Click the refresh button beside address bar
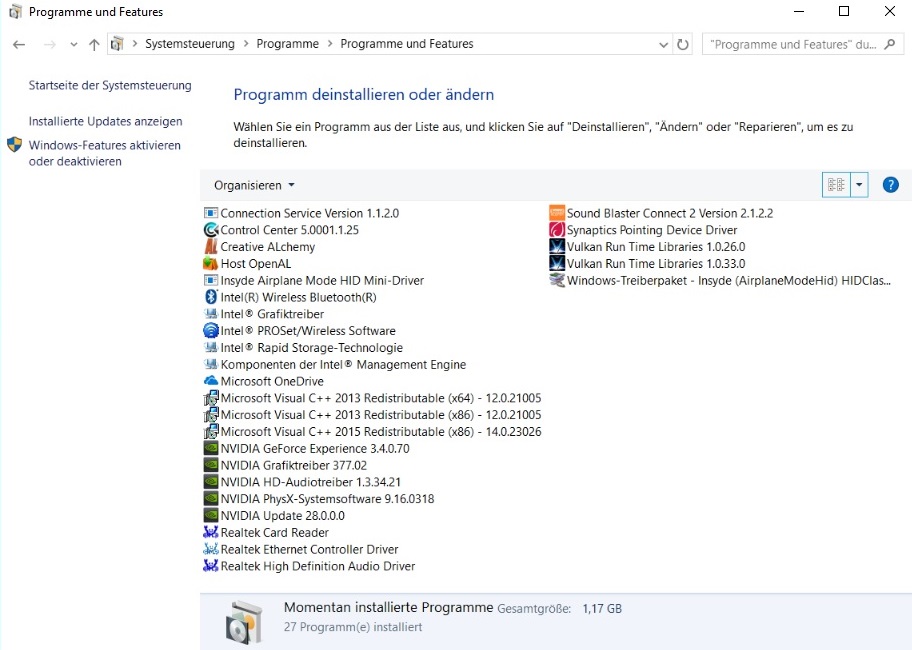Screen dimensions: 912x650 coord(683,44)
